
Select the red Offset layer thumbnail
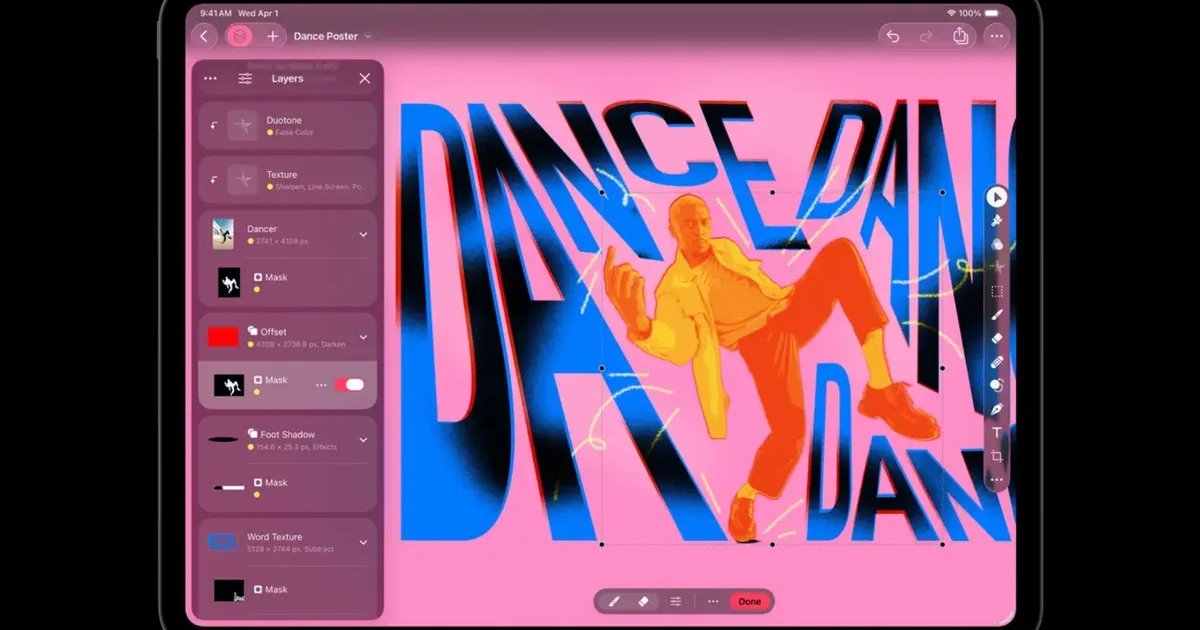click(222, 337)
